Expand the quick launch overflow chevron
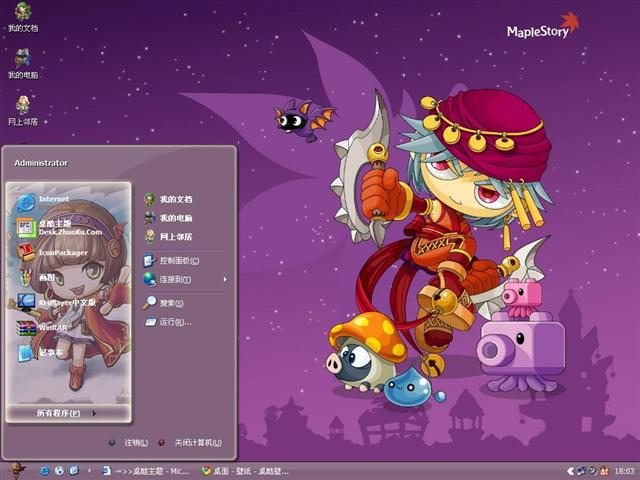Viewport: 640px width, 480px height. coord(89,471)
